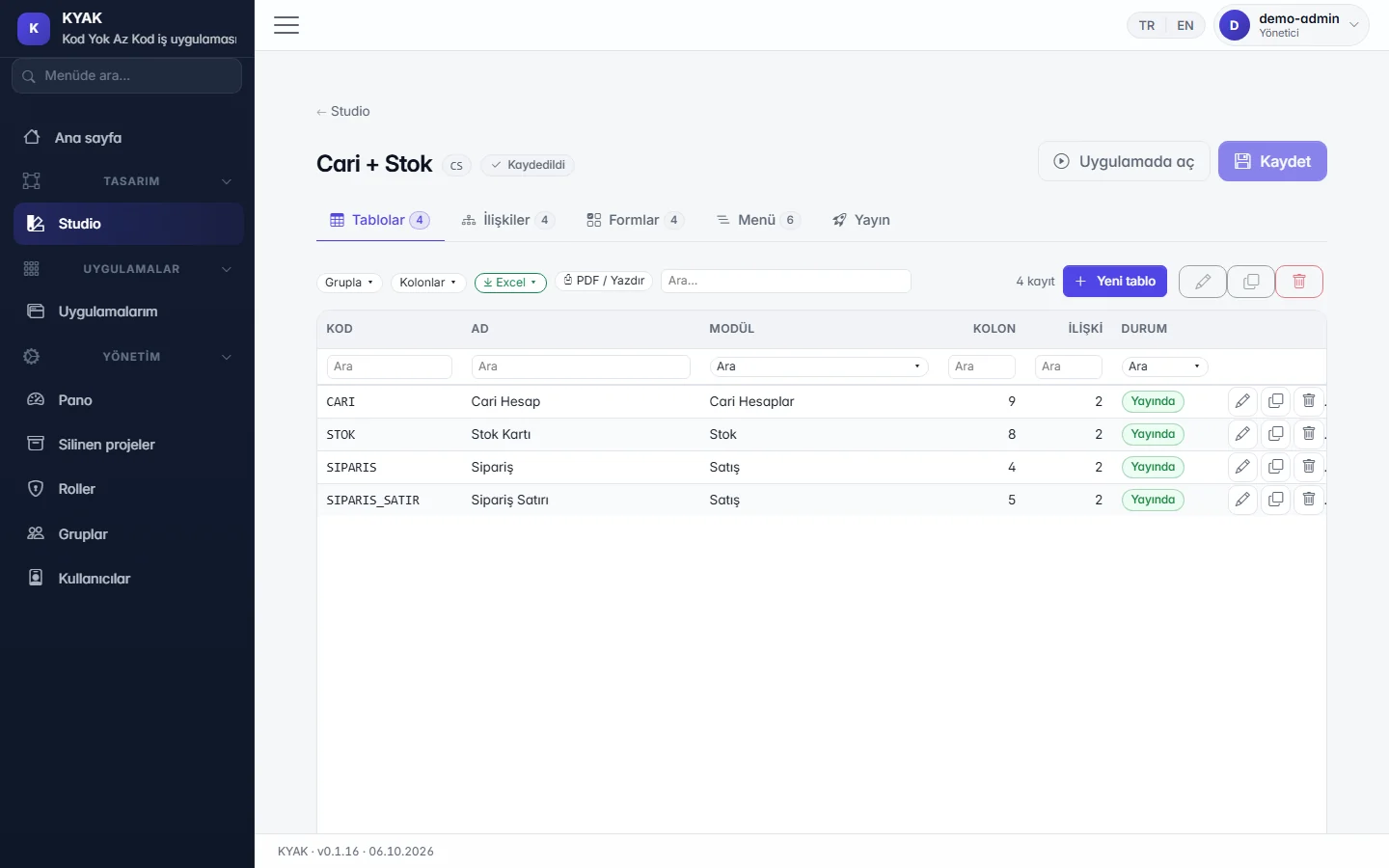This screenshot has height=868, width=1389.
Task: Edit the SIPARIS_SATIR row with pencil icon
Action: (1242, 500)
